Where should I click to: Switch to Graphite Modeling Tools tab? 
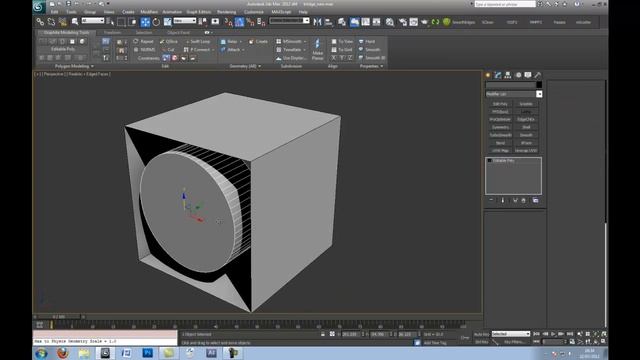pyautogui.click(x=67, y=32)
